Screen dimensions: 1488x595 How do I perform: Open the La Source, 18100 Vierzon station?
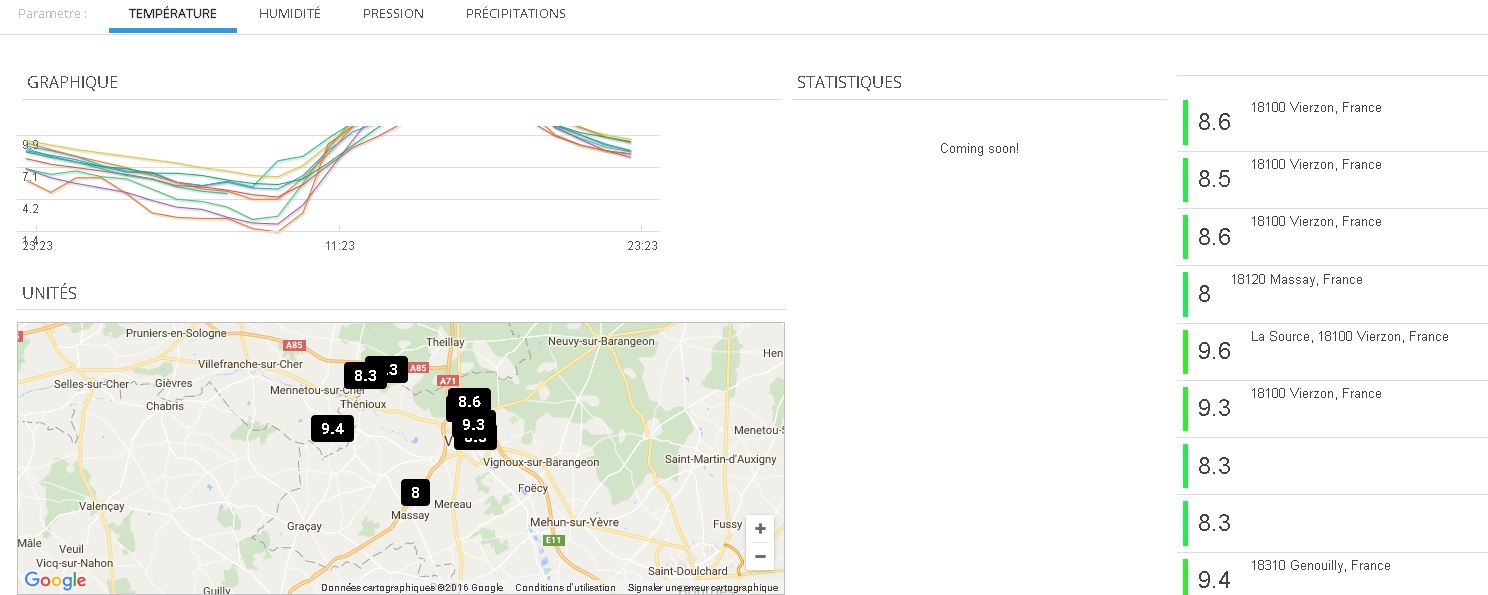click(1349, 337)
